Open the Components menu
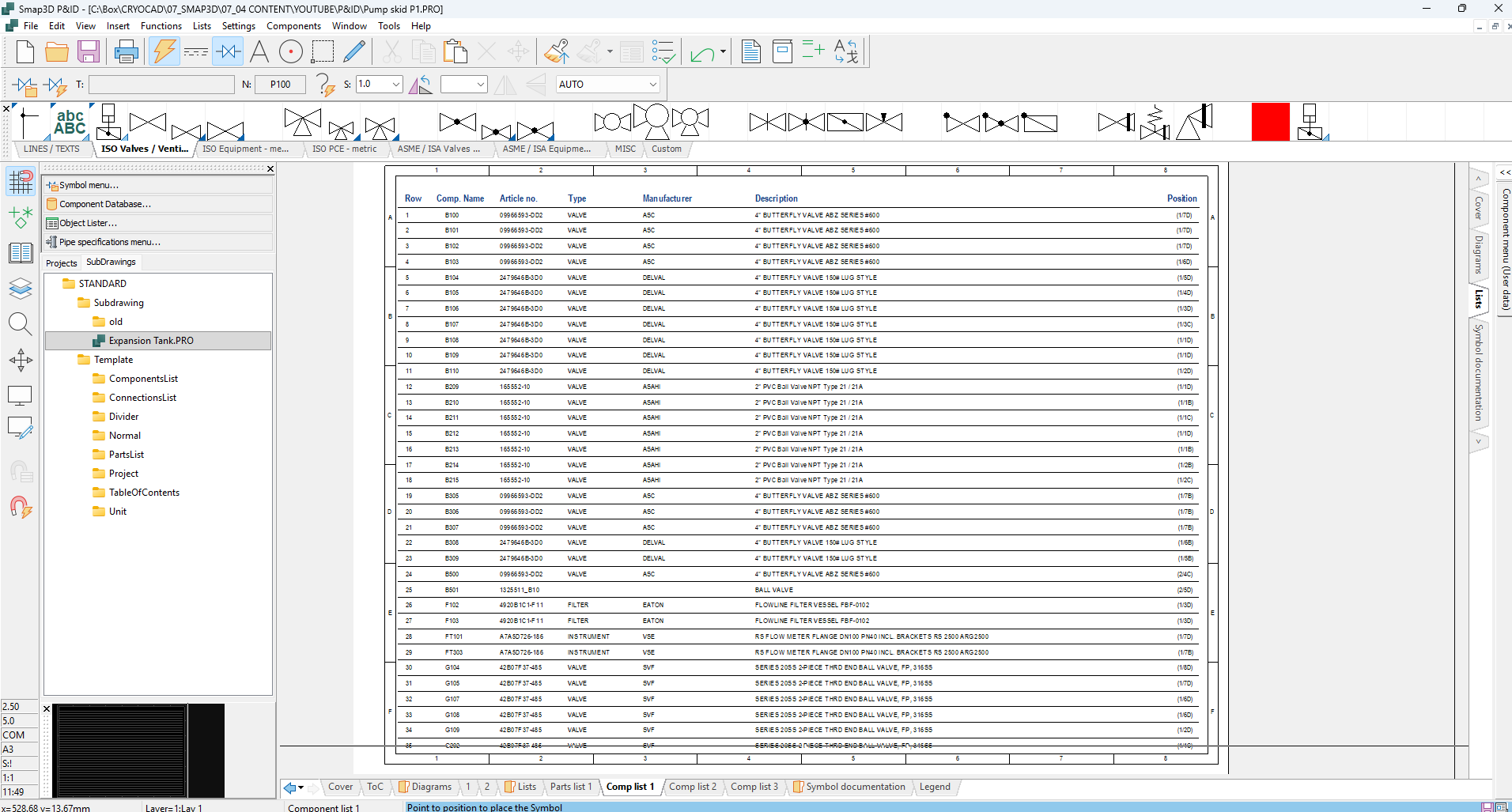Viewport: 1512px width, 812px height. point(293,26)
